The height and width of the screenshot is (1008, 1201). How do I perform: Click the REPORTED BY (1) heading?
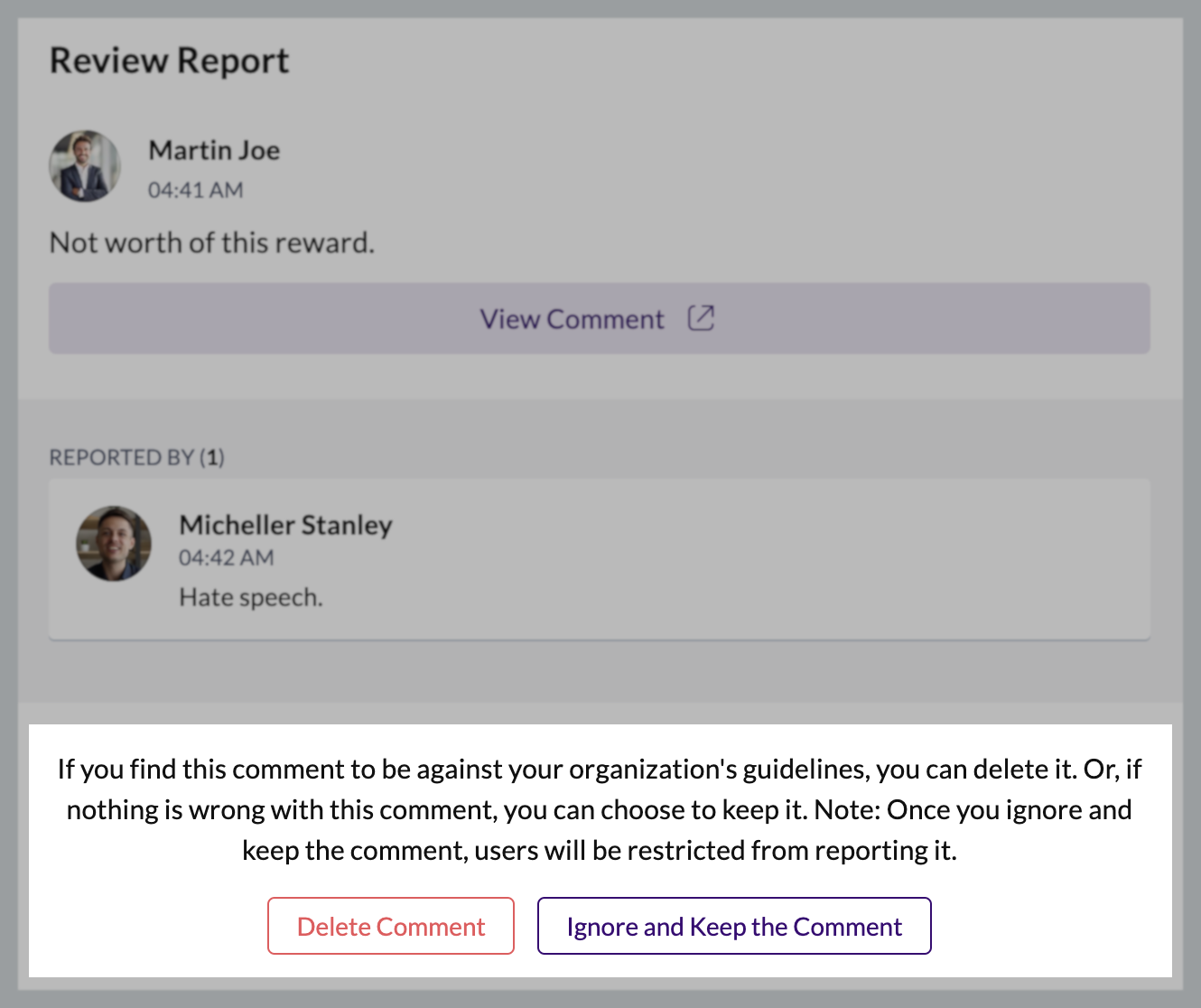point(136,457)
